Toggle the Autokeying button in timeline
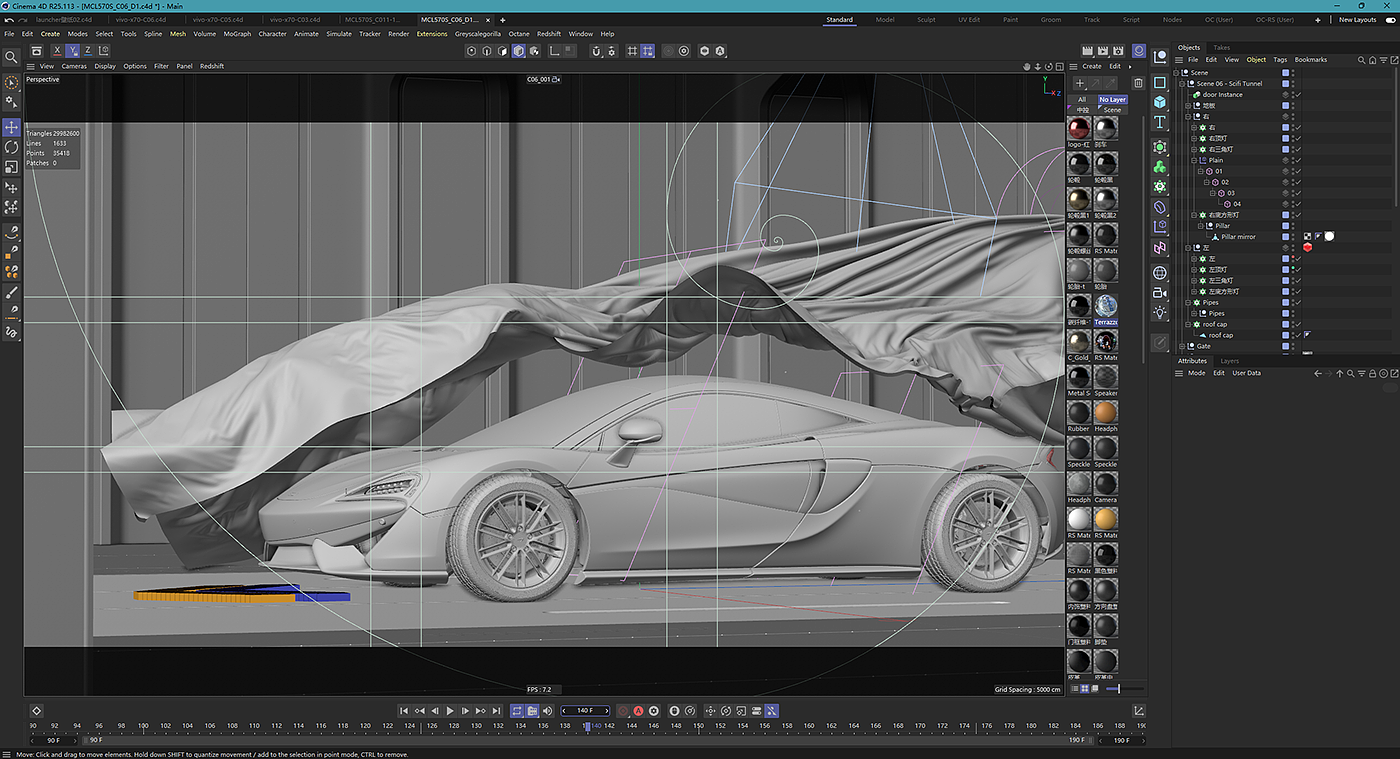Screen dimensions: 1400x759 coord(638,711)
